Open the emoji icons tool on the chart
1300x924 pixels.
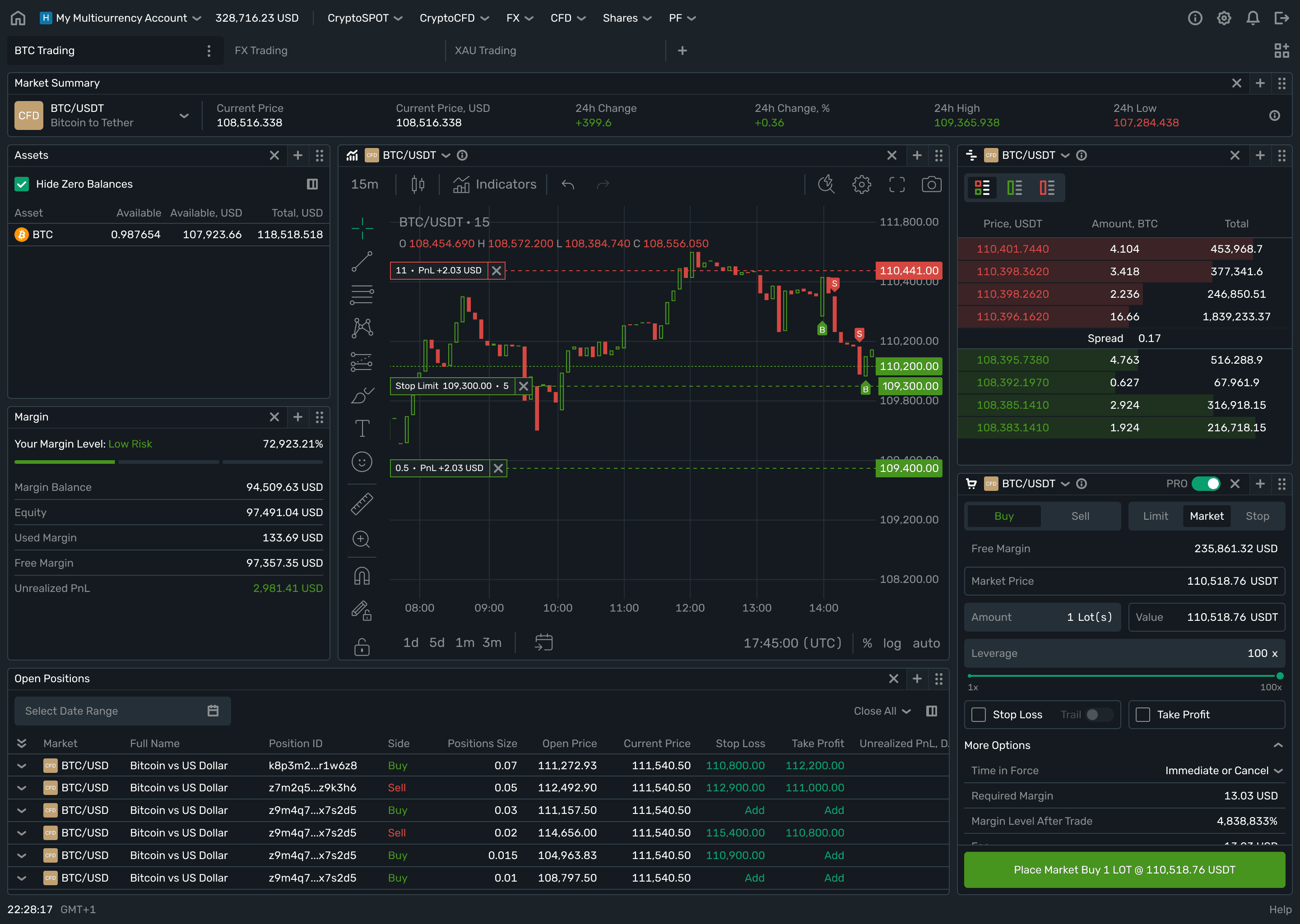point(362,462)
